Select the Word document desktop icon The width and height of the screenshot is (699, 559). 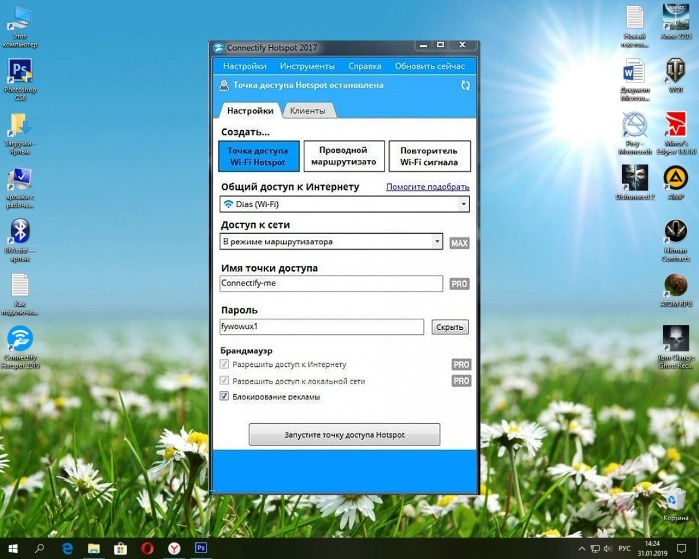635,79
